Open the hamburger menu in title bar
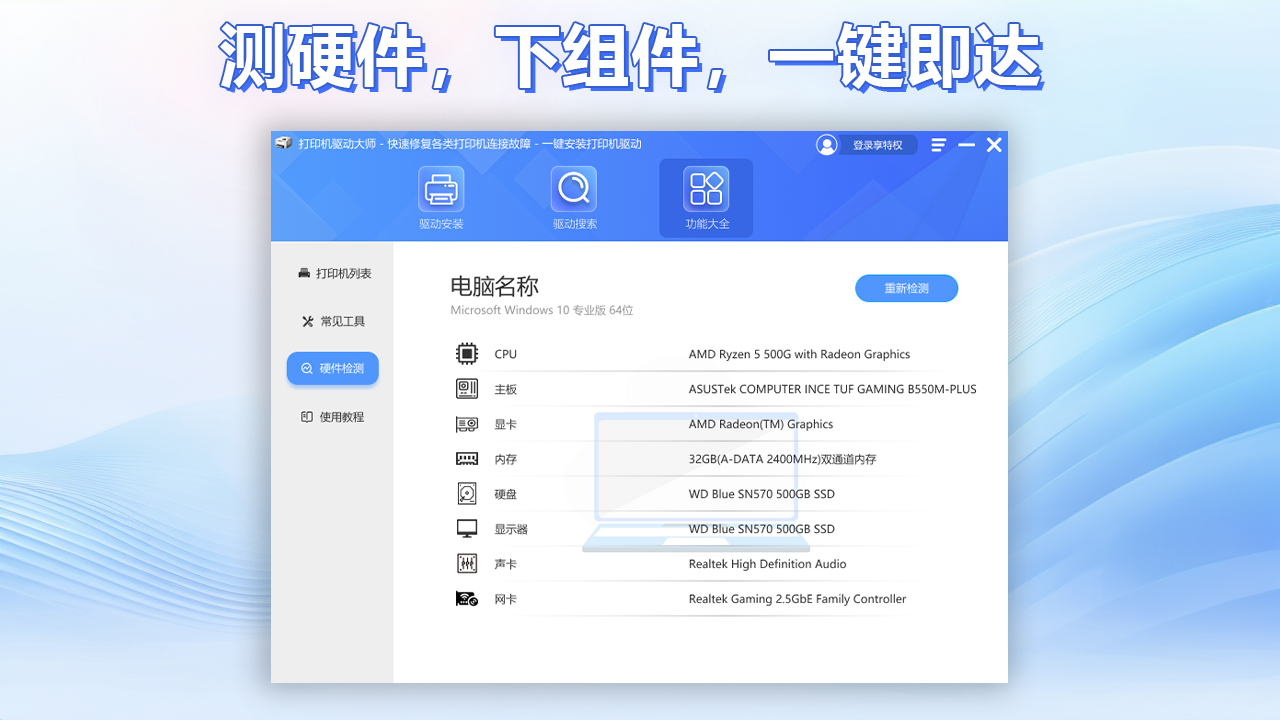 click(x=938, y=144)
